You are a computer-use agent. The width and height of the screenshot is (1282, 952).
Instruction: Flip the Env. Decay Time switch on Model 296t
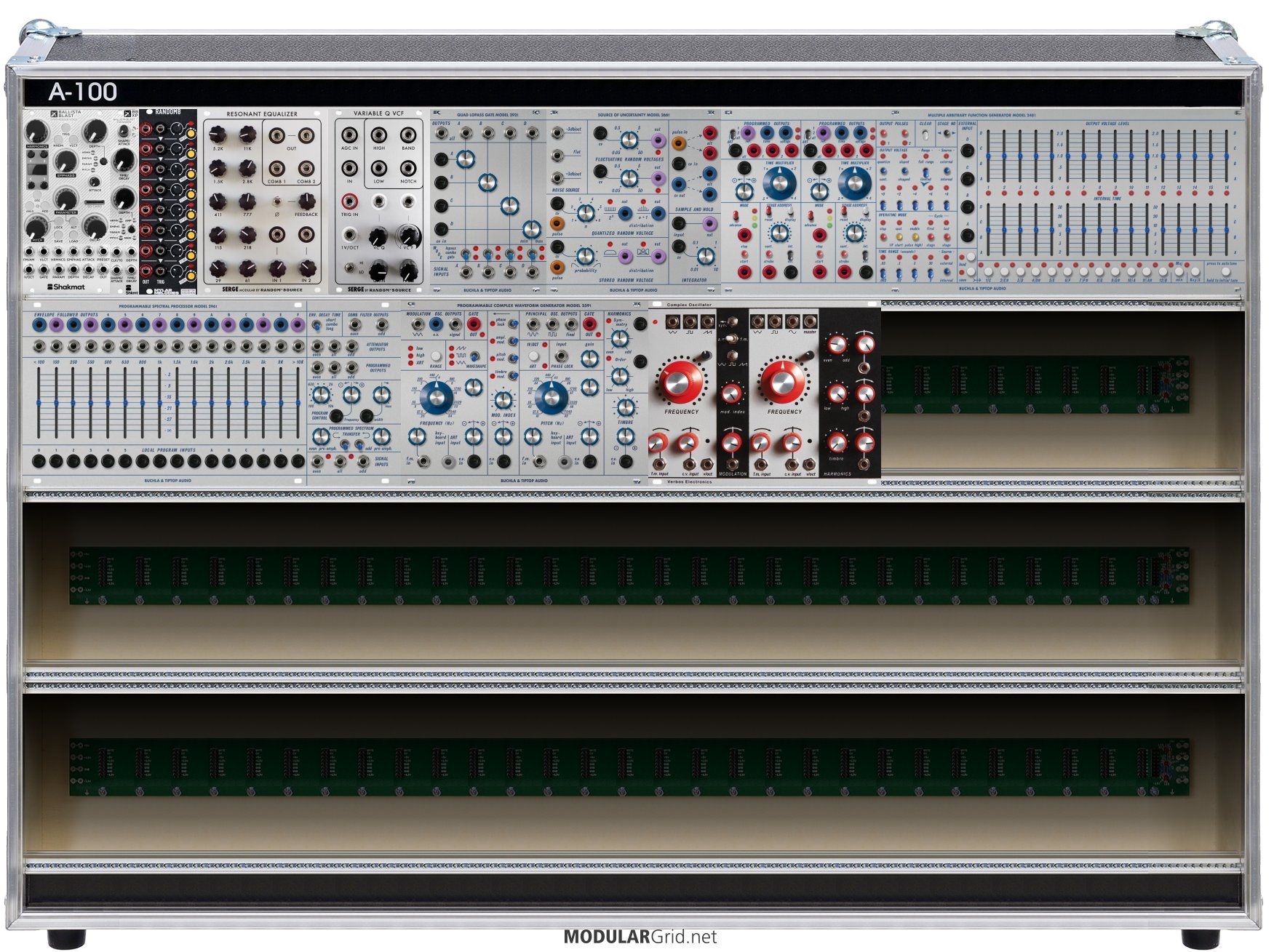coord(317,324)
